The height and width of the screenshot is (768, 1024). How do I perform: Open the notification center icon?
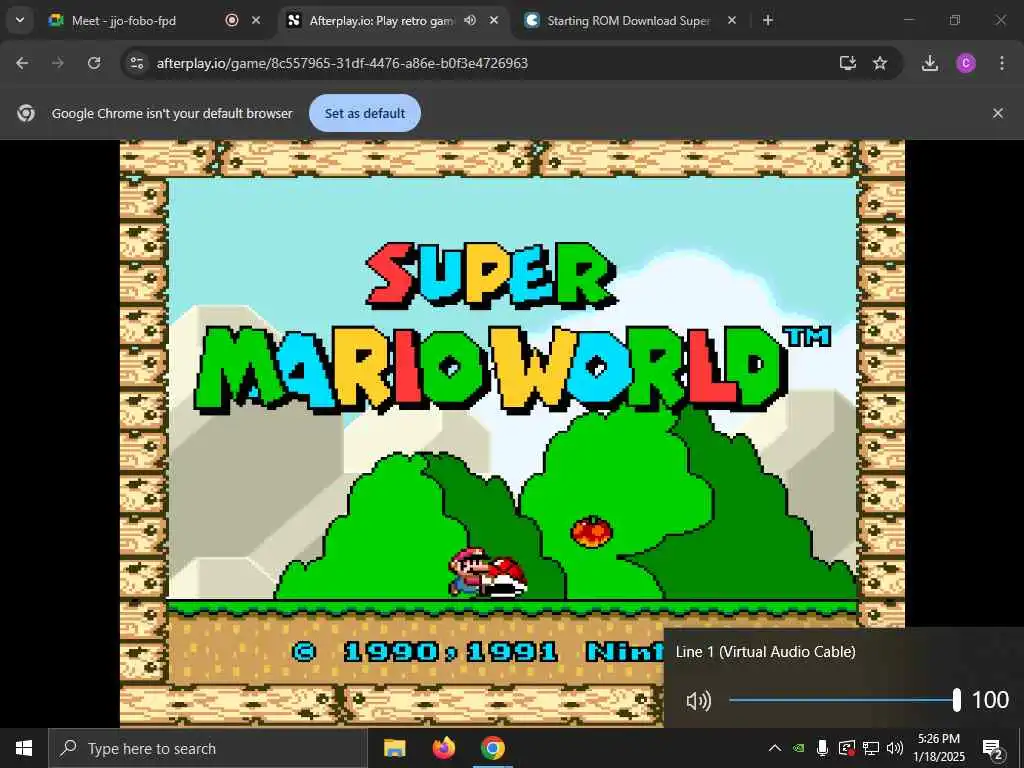(993, 748)
